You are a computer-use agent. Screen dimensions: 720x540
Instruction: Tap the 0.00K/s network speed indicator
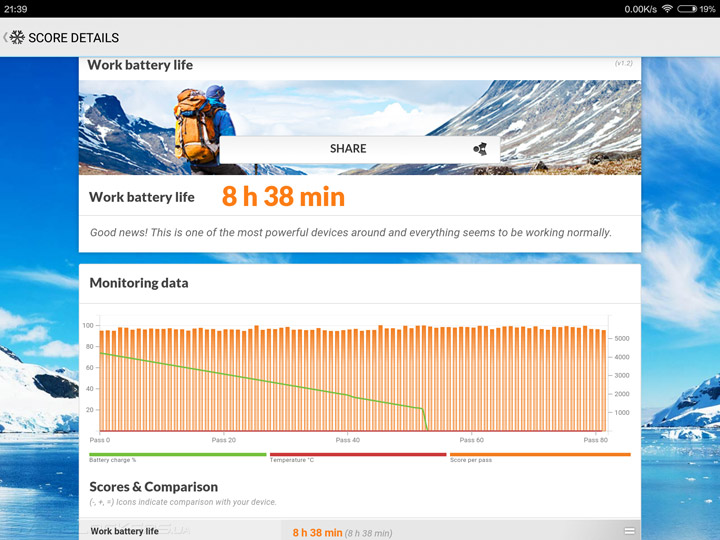(x=641, y=9)
